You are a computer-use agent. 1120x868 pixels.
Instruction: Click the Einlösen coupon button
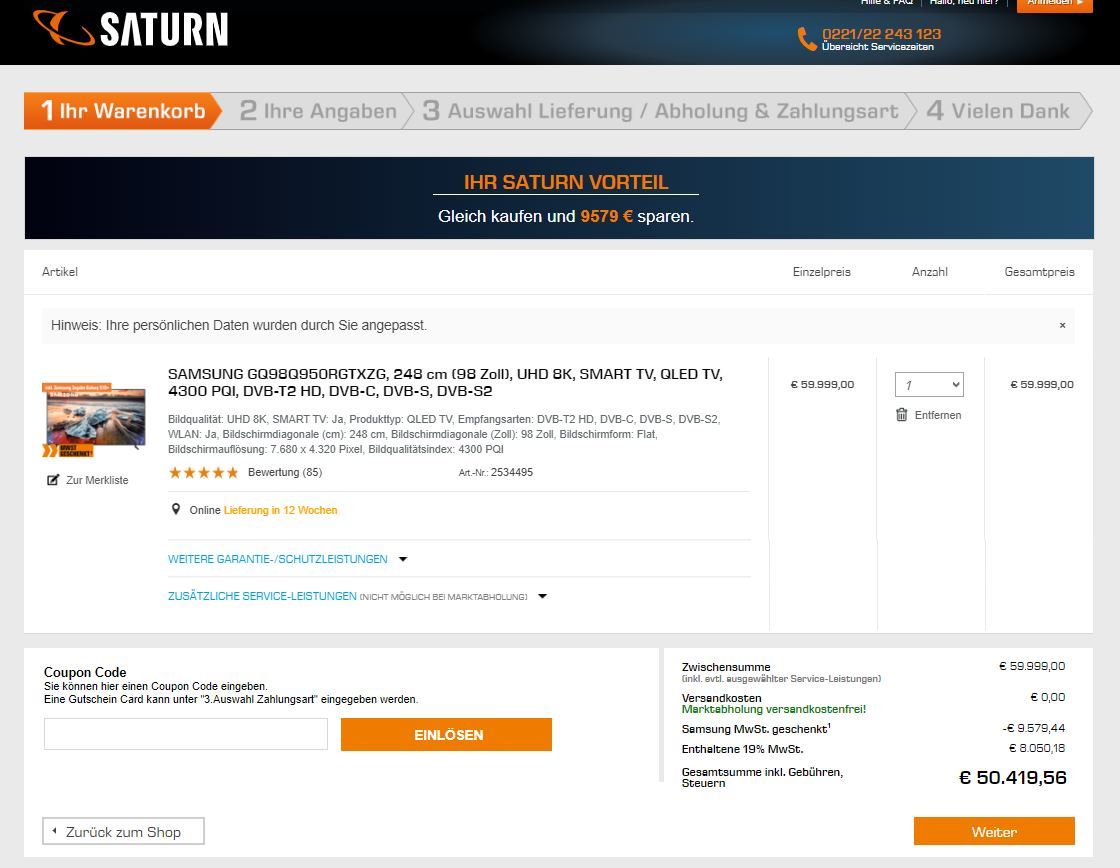tap(446, 734)
